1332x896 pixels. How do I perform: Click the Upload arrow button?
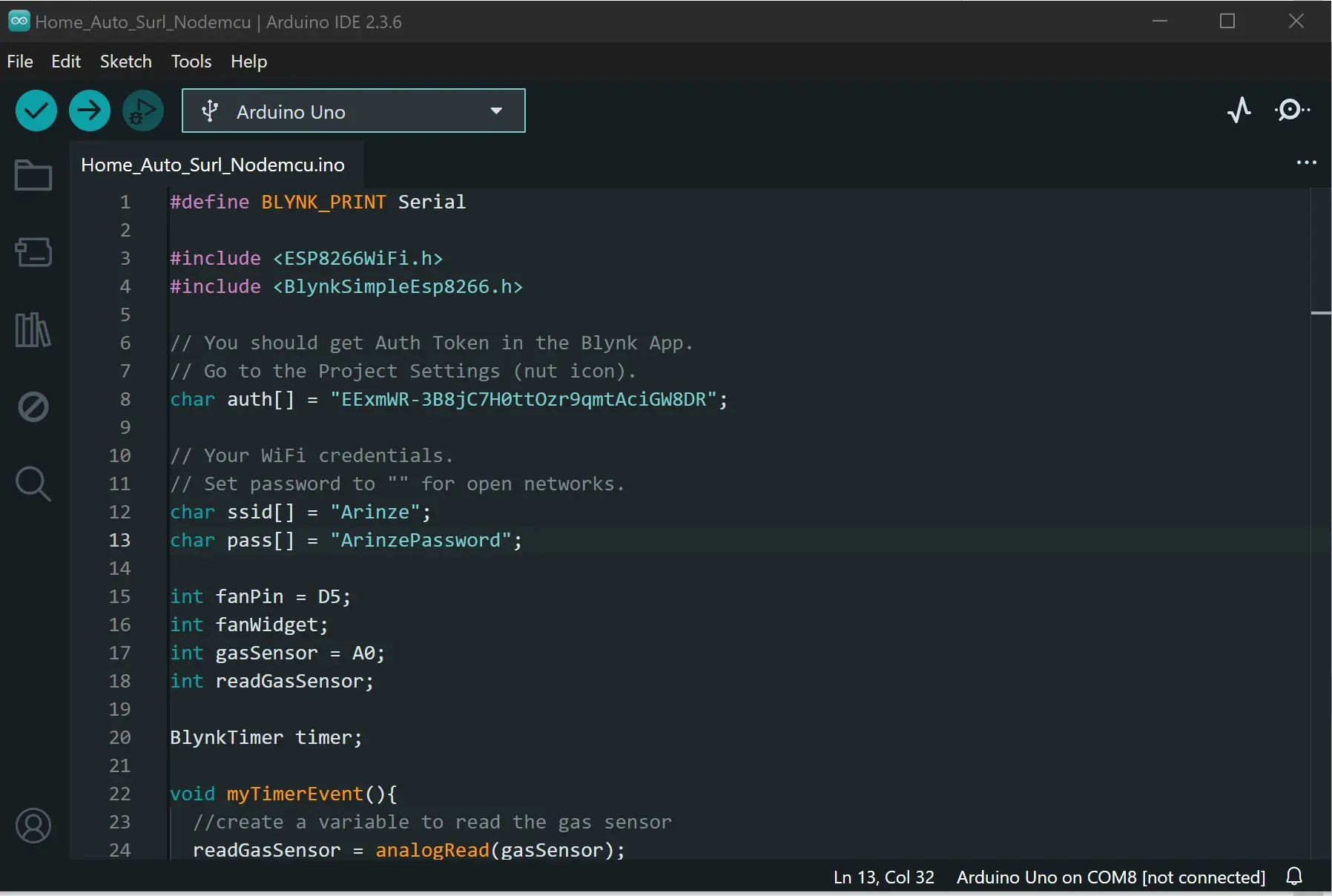90,111
